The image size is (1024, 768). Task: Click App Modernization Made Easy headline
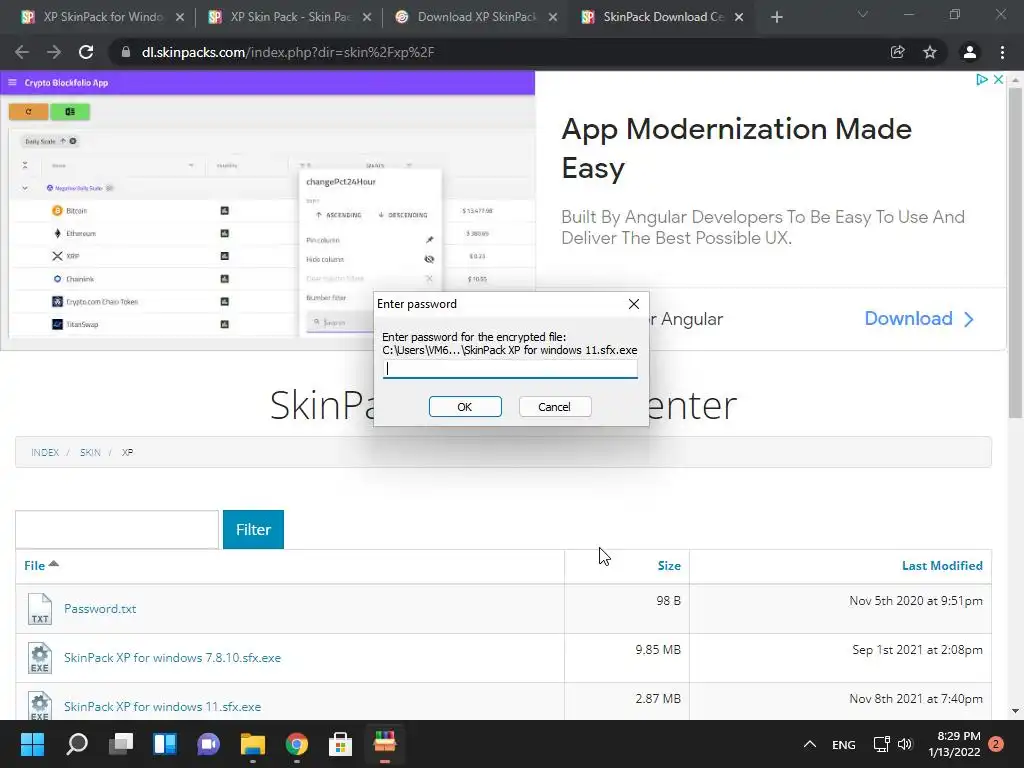pyautogui.click(x=736, y=148)
